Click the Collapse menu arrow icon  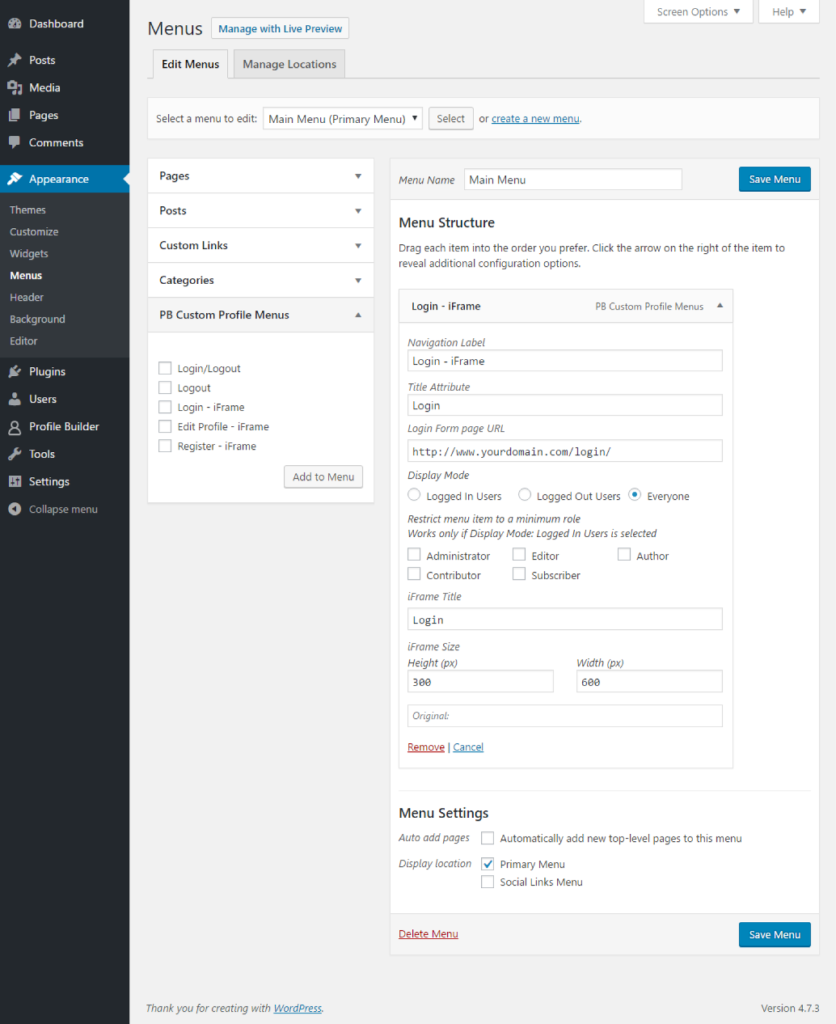15,509
